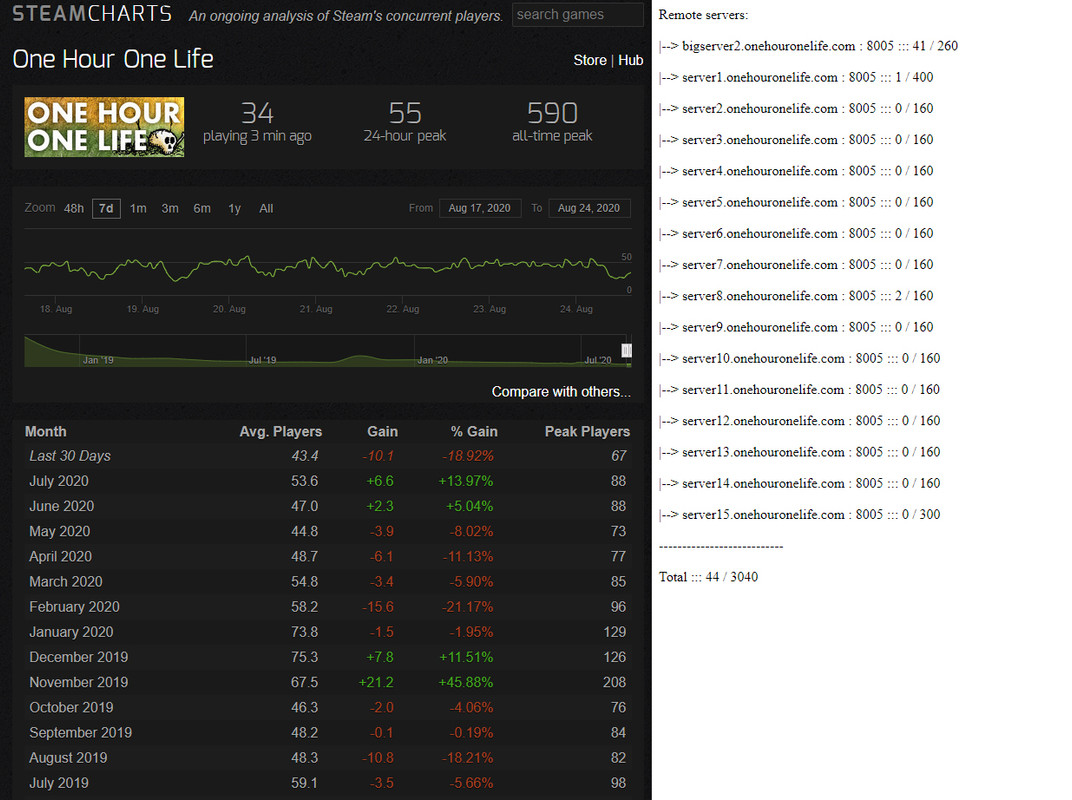This screenshot has height=800, width=1072.
Task: Click the From date field Aug 17, 2020
Action: click(480, 208)
